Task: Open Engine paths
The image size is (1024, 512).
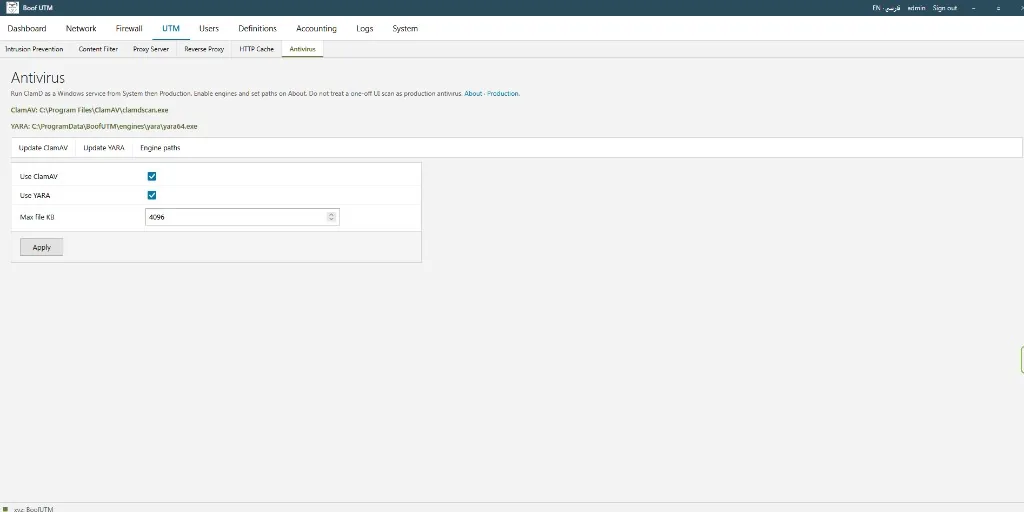Action: (160, 148)
